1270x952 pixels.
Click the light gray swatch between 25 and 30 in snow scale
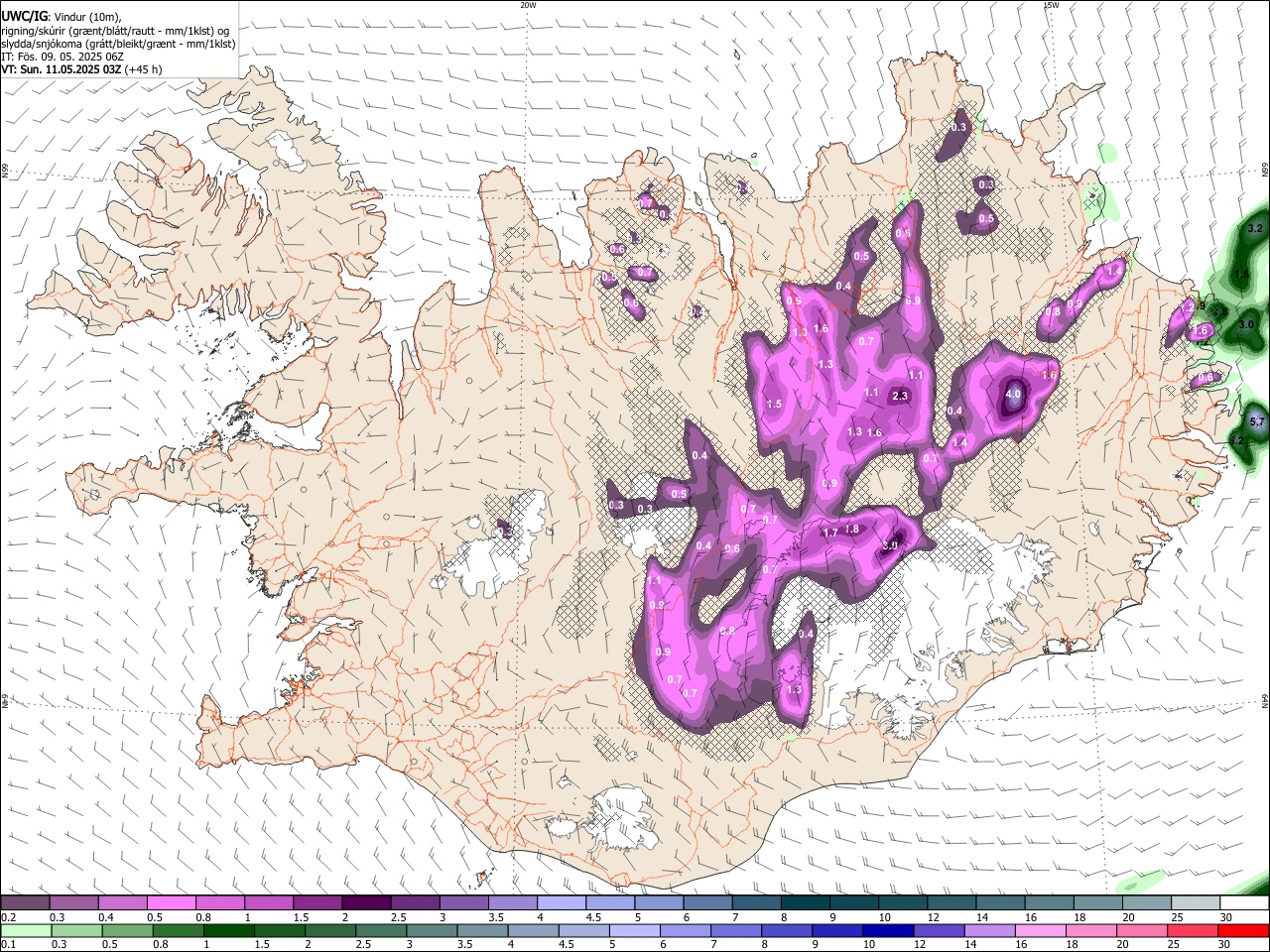click(x=1196, y=902)
